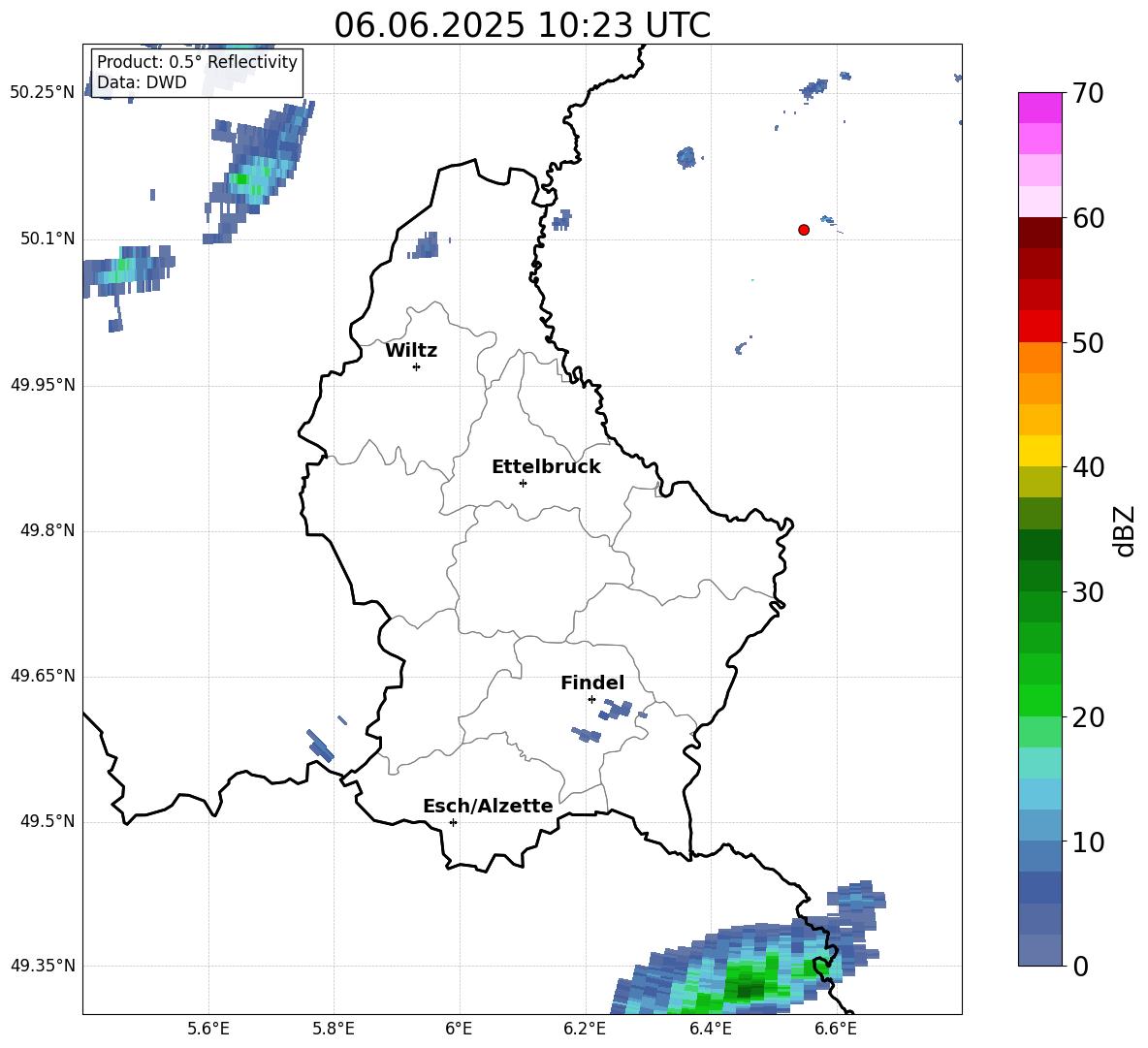Click the bright red 50 dBZ colorbar swatch
Image resolution: width=1148 pixels, height=1048 pixels.
tap(1039, 327)
